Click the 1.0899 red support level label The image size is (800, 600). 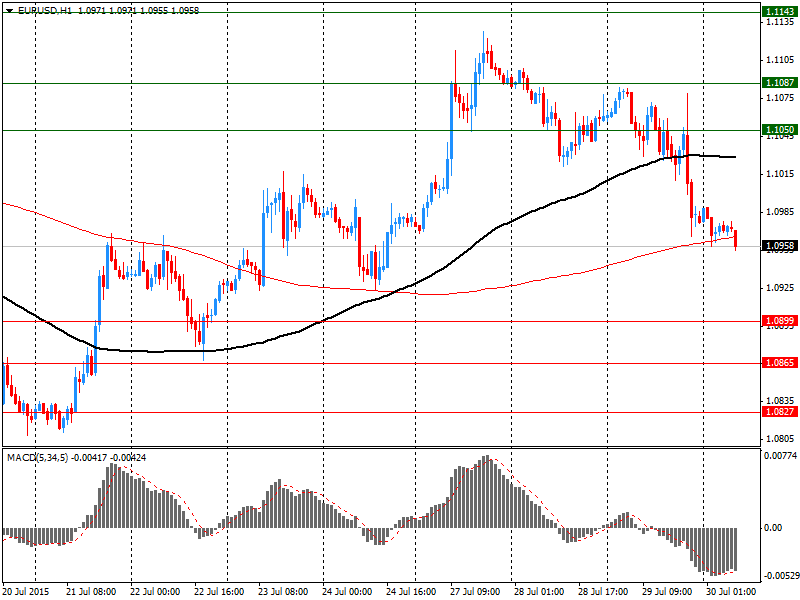(780, 321)
